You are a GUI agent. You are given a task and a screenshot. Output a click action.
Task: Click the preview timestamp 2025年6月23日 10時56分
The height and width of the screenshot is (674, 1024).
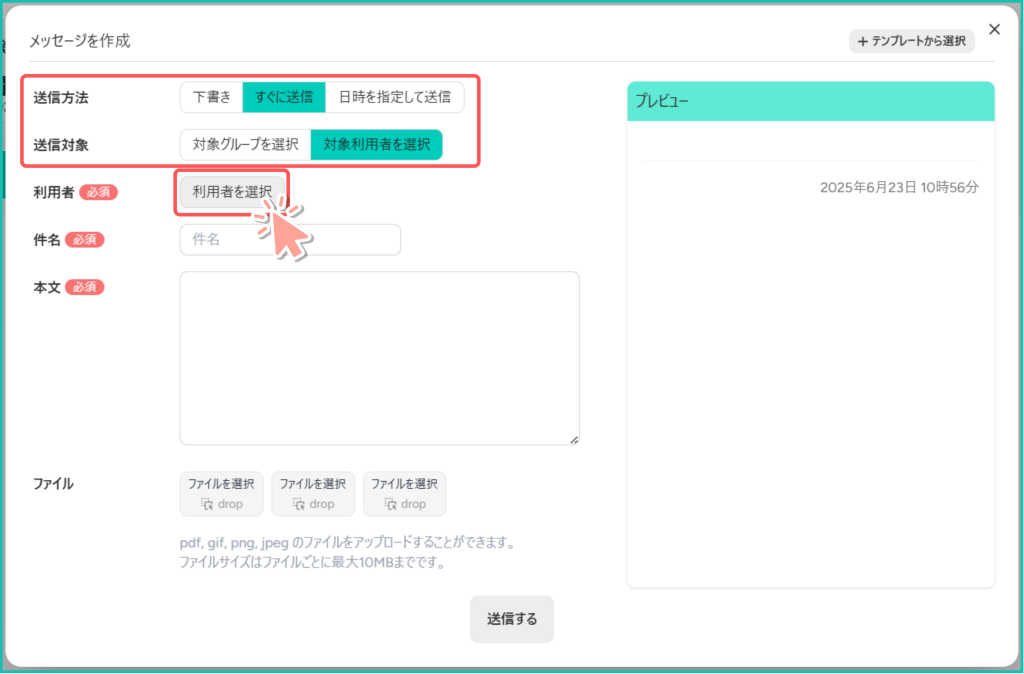899,187
